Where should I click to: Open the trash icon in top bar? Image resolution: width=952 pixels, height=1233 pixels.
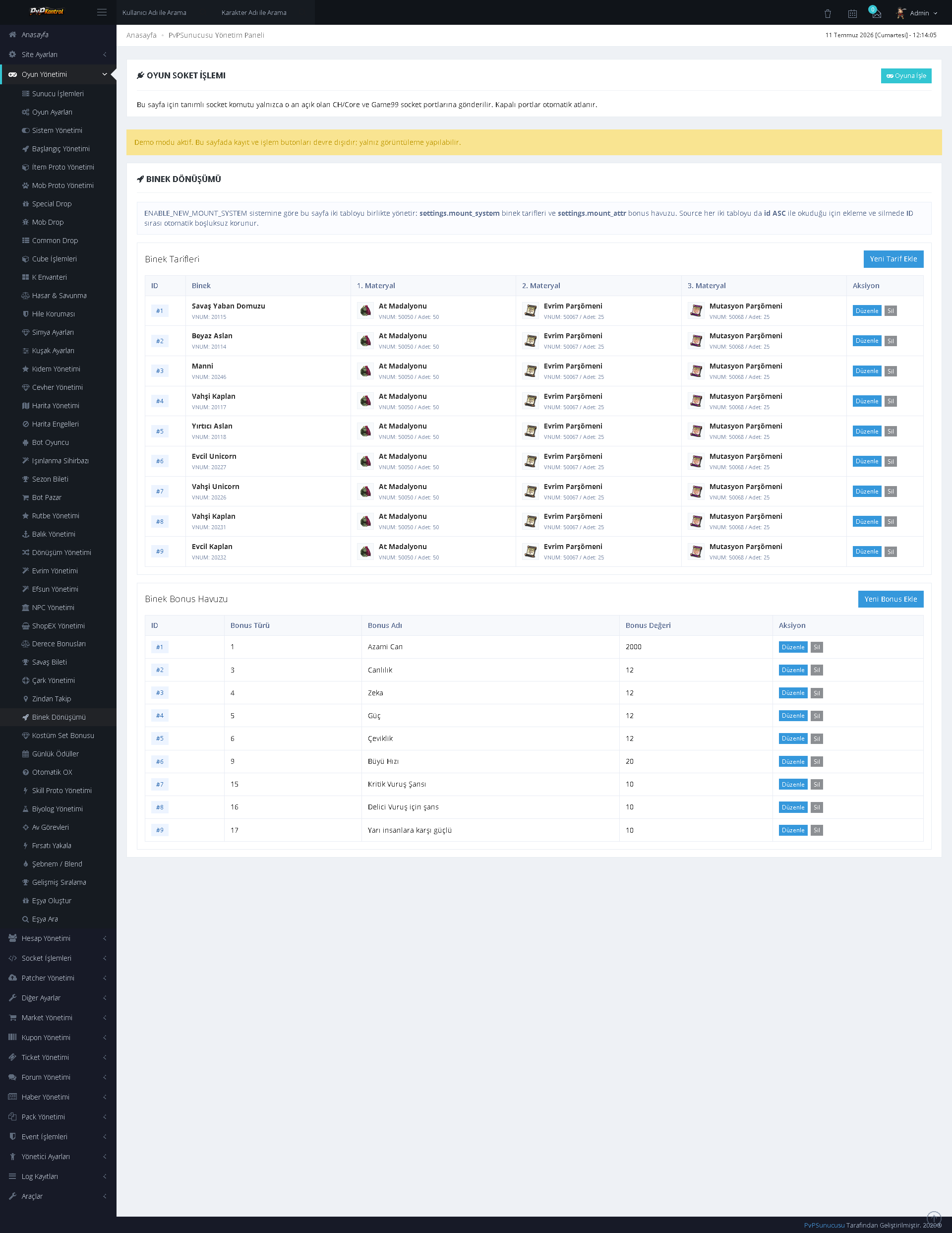(x=827, y=13)
